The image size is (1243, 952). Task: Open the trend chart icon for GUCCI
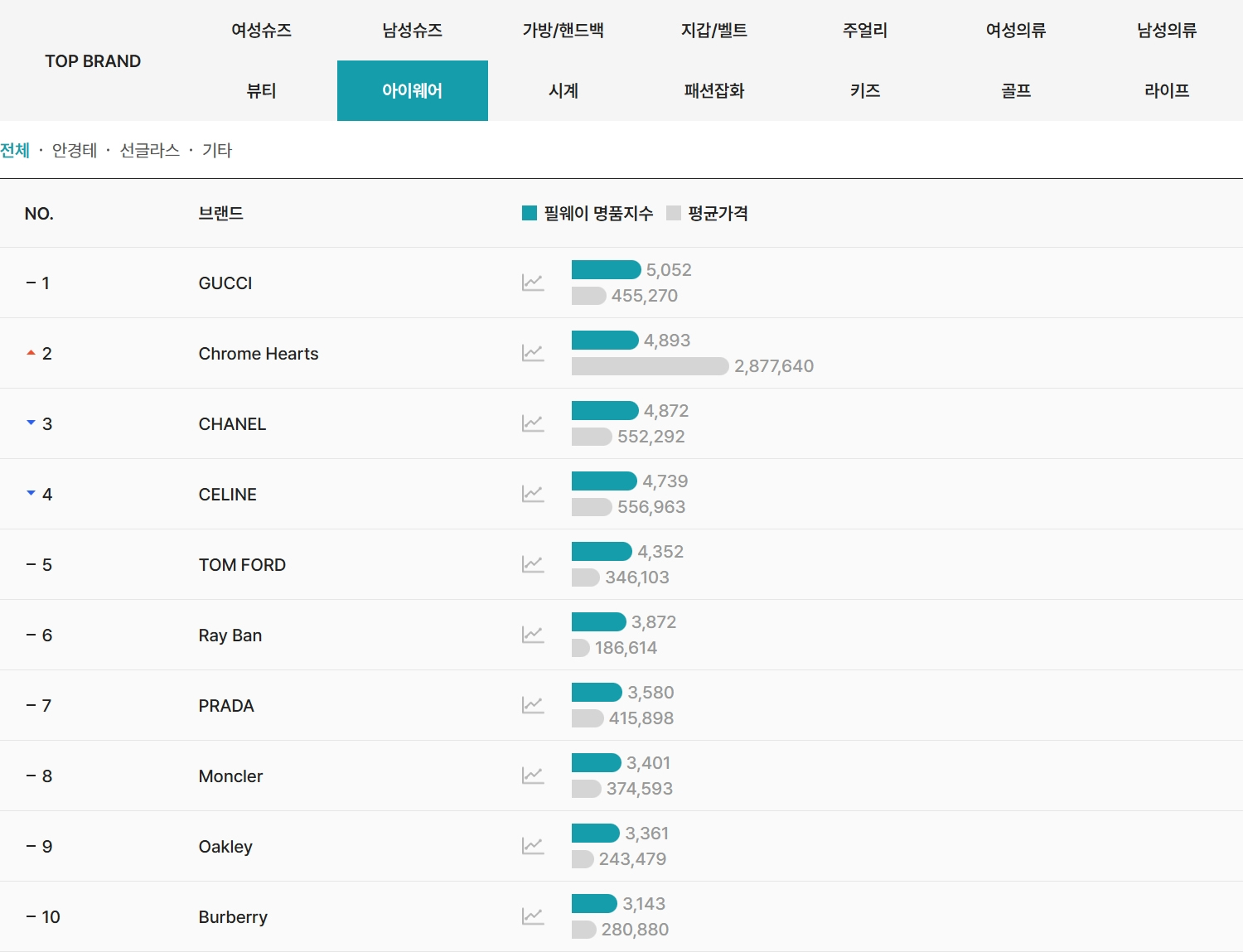click(533, 283)
